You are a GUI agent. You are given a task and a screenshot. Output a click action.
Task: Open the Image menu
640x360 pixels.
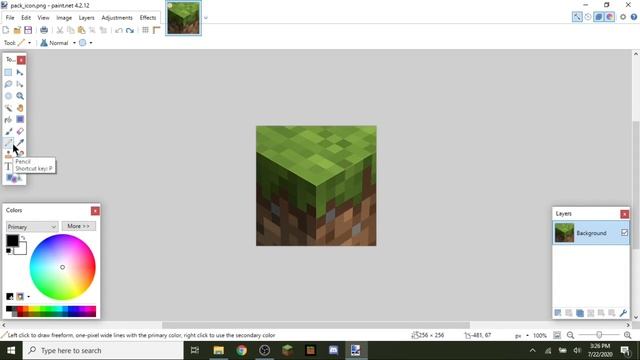click(64, 18)
